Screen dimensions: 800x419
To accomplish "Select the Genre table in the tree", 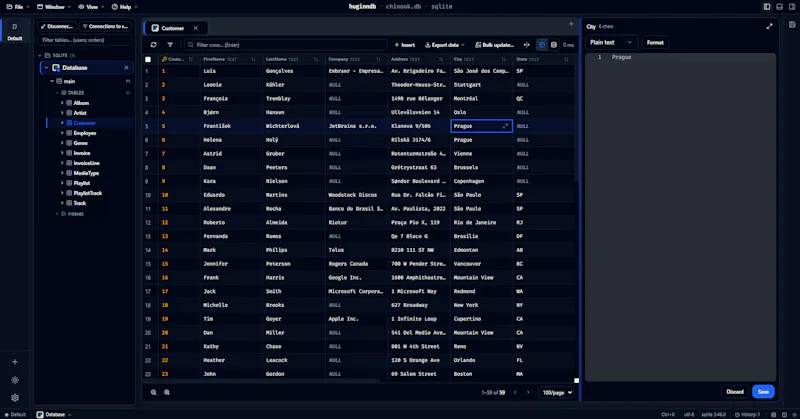I will click(x=80, y=143).
